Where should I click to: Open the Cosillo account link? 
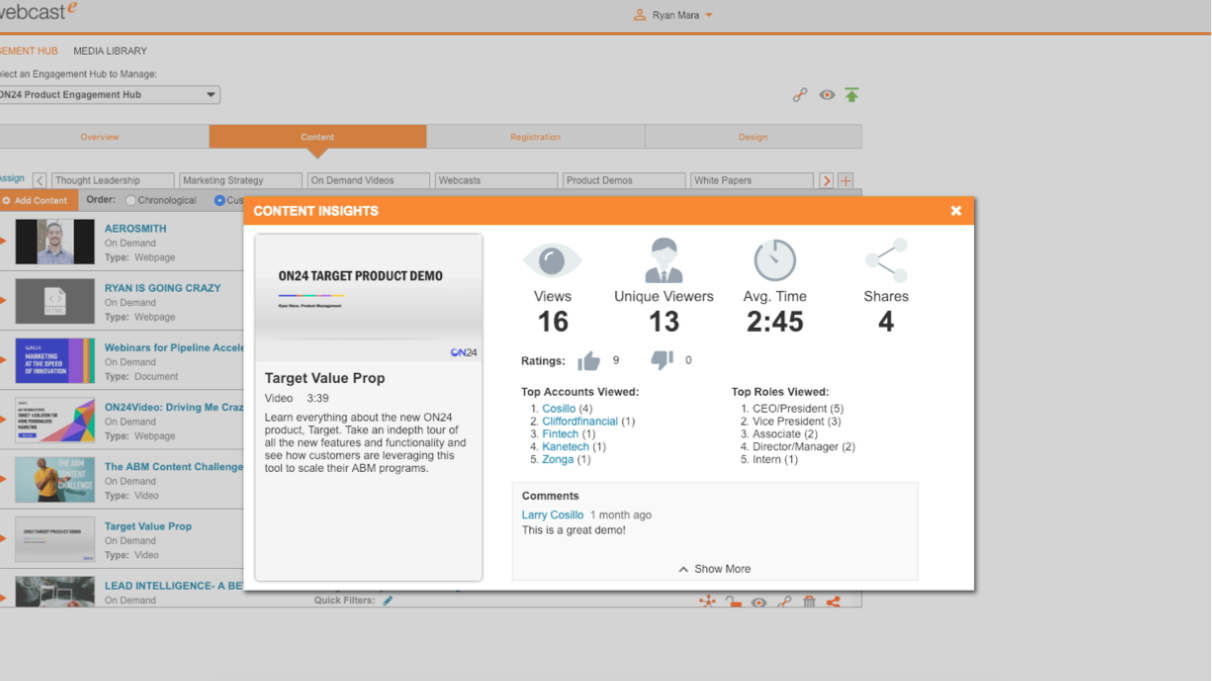point(559,409)
